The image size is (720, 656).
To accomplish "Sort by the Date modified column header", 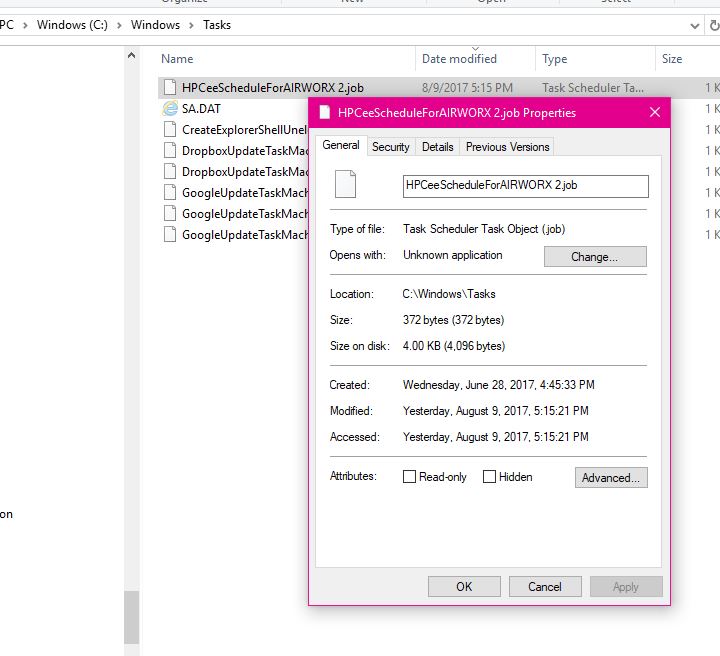I will click(x=459, y=59).
